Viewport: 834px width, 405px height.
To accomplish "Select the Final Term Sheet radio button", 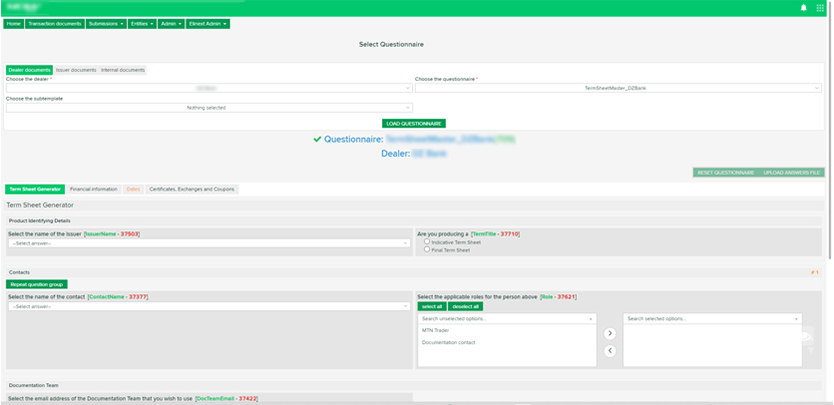I will [x=428, y=249].
